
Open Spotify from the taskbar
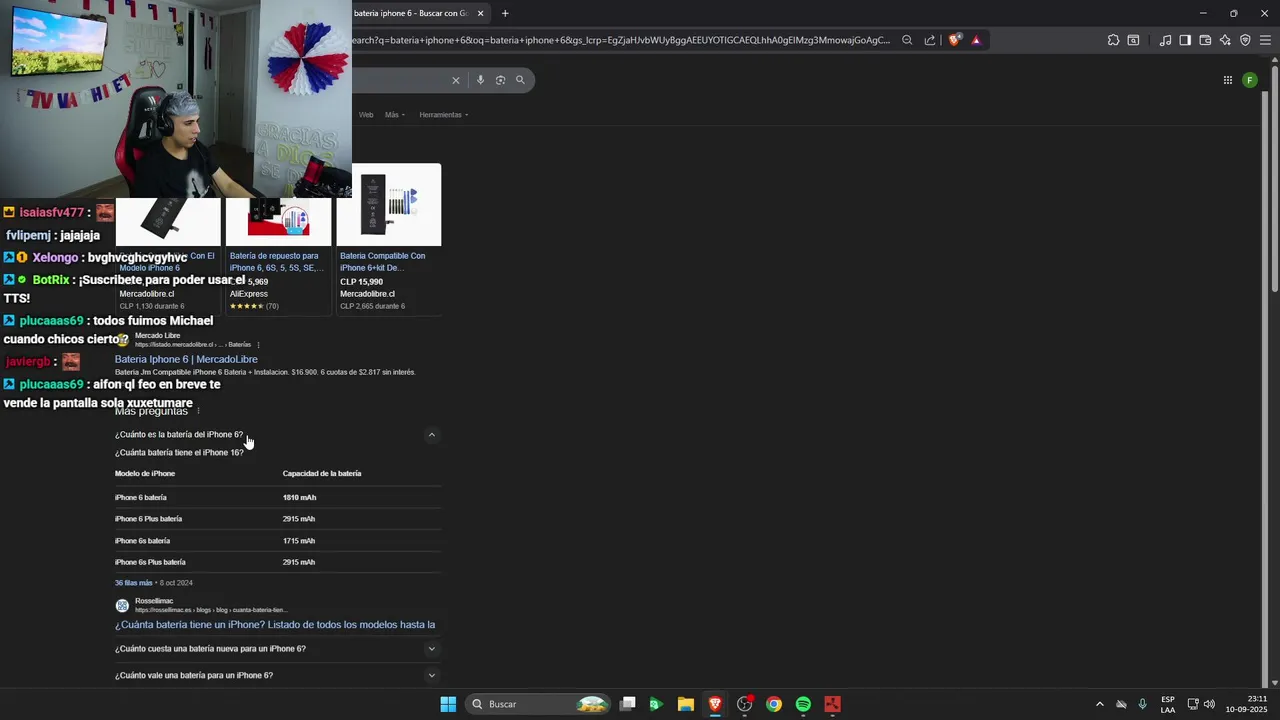803,704
